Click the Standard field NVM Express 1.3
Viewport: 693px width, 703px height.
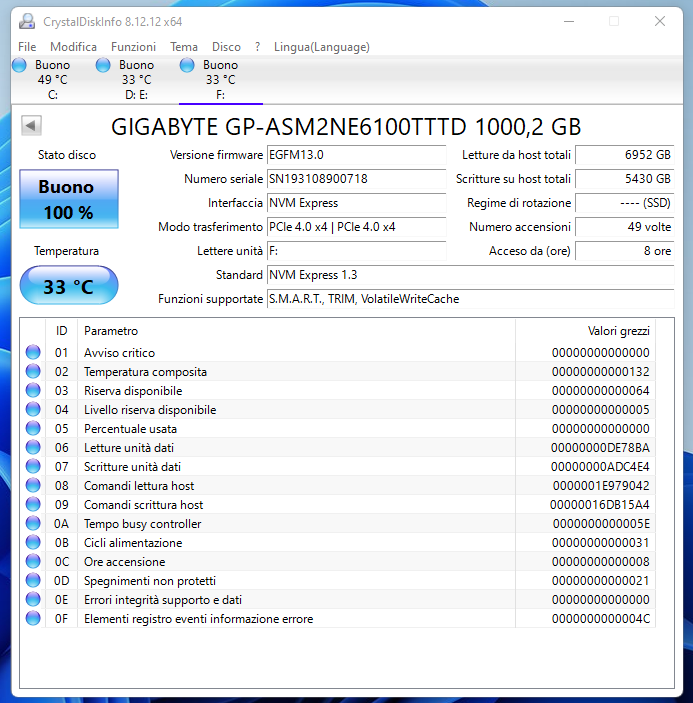471,275
